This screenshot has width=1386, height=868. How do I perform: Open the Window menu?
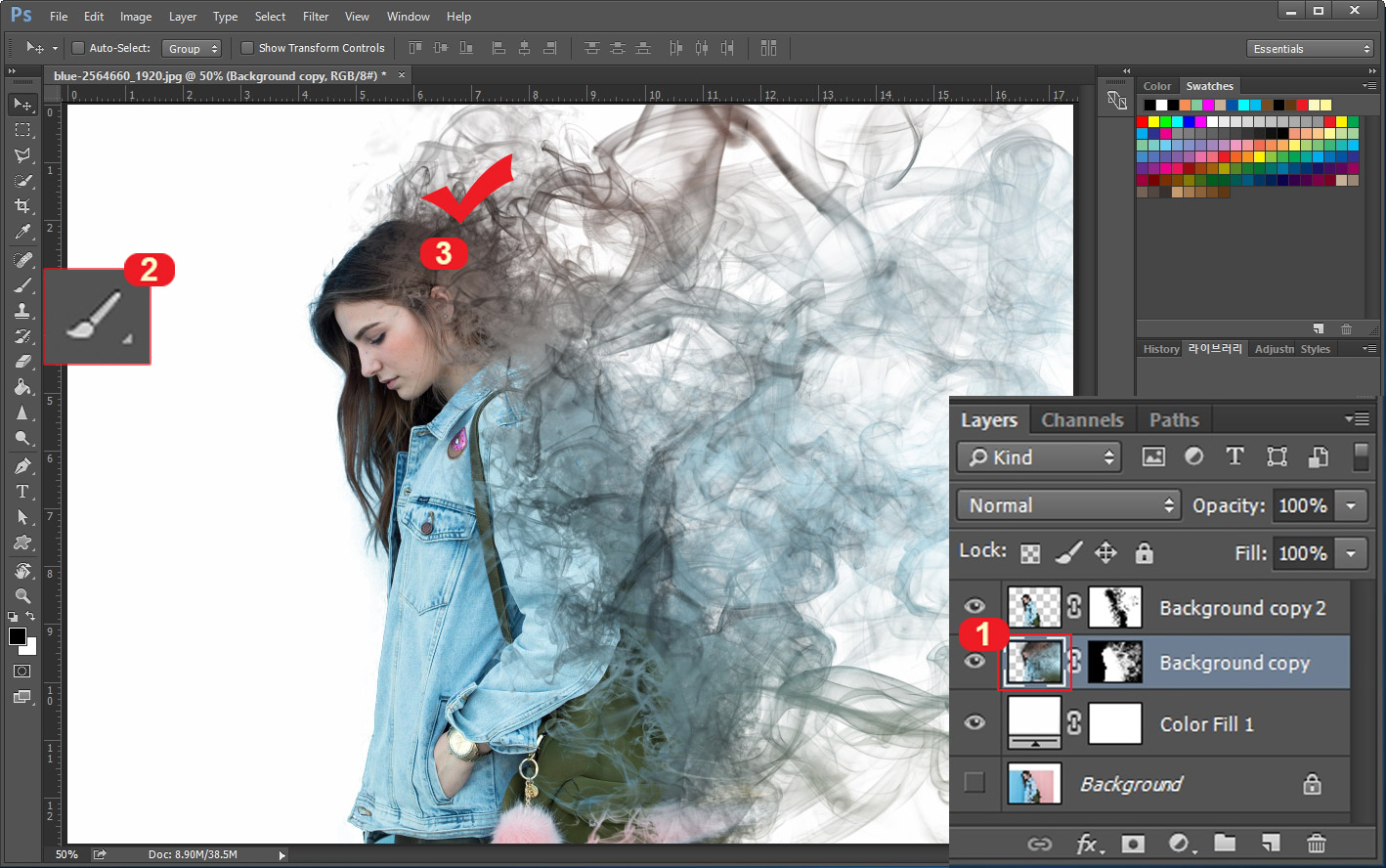[409, 17]
